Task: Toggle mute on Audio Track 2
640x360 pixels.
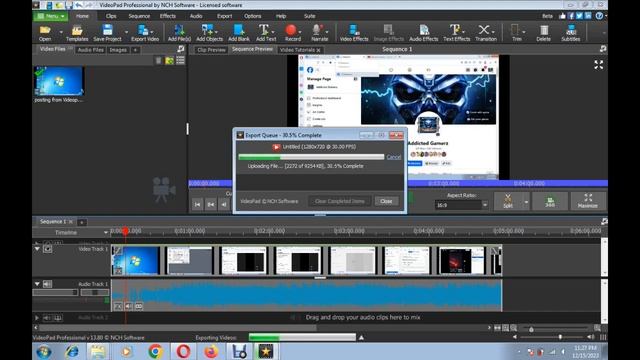Action: [47, 317]
